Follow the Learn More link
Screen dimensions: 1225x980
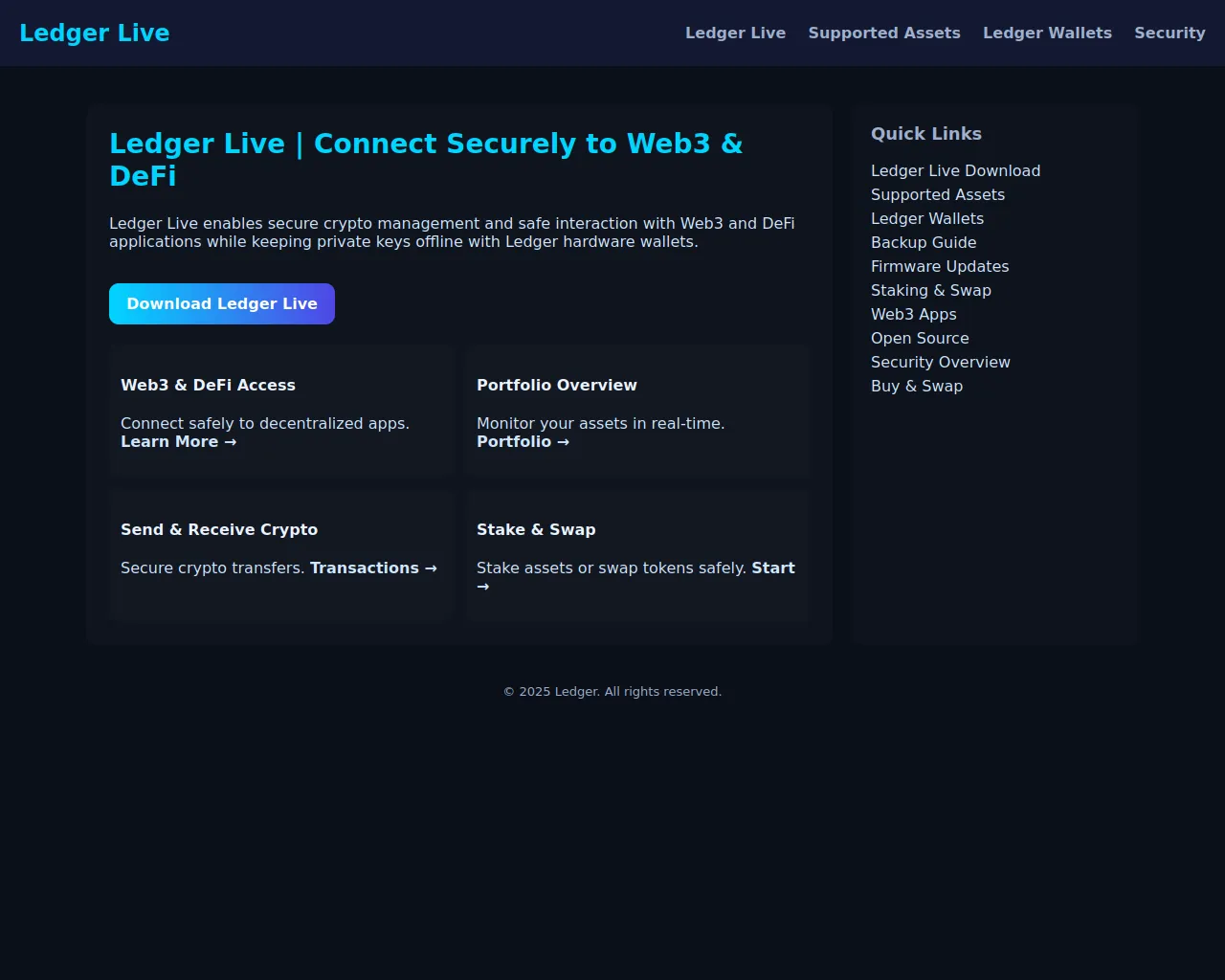pyautogui.click(x=178, y=441)
